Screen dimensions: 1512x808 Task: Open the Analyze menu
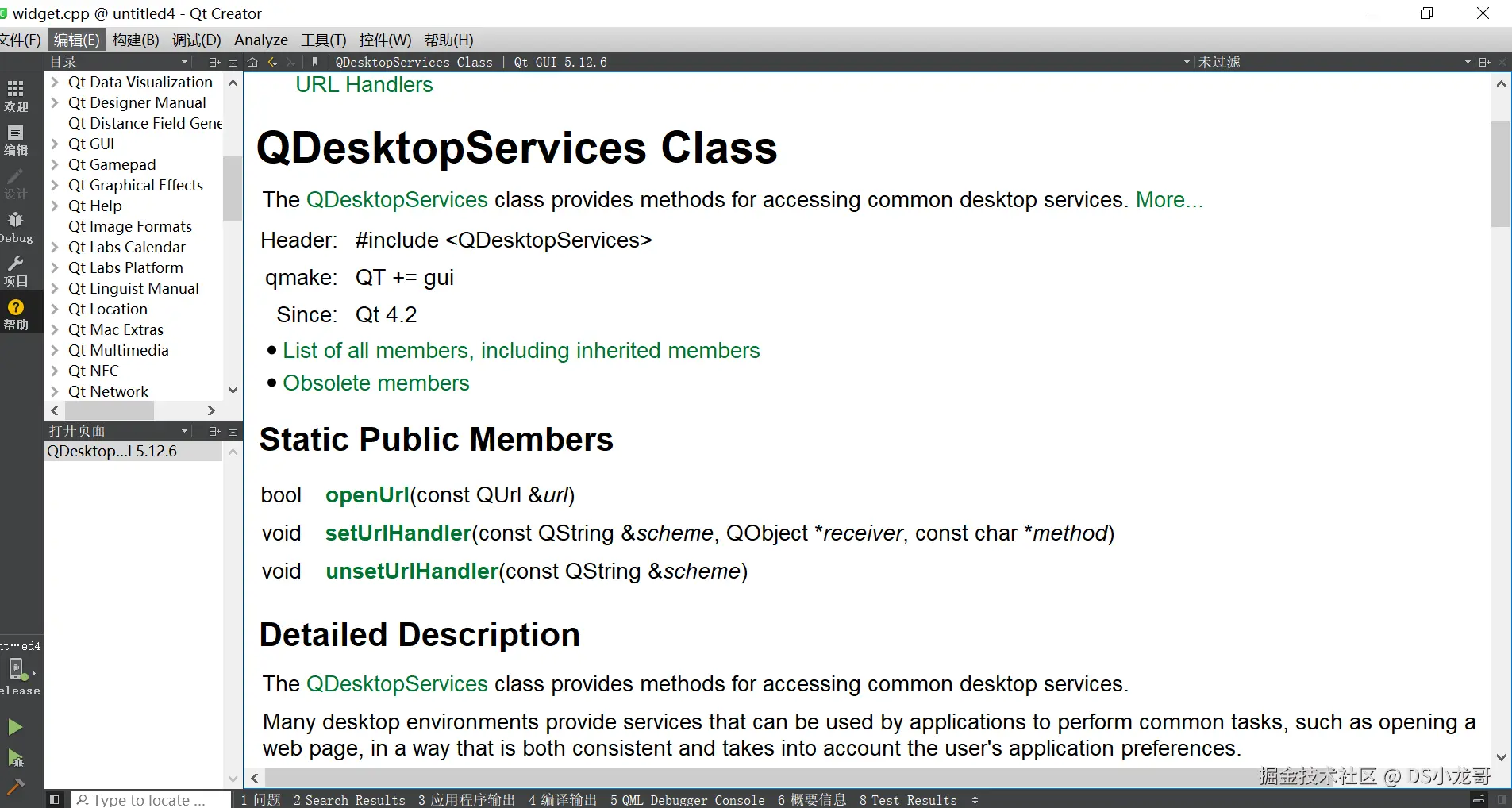[x=261, y=40]
